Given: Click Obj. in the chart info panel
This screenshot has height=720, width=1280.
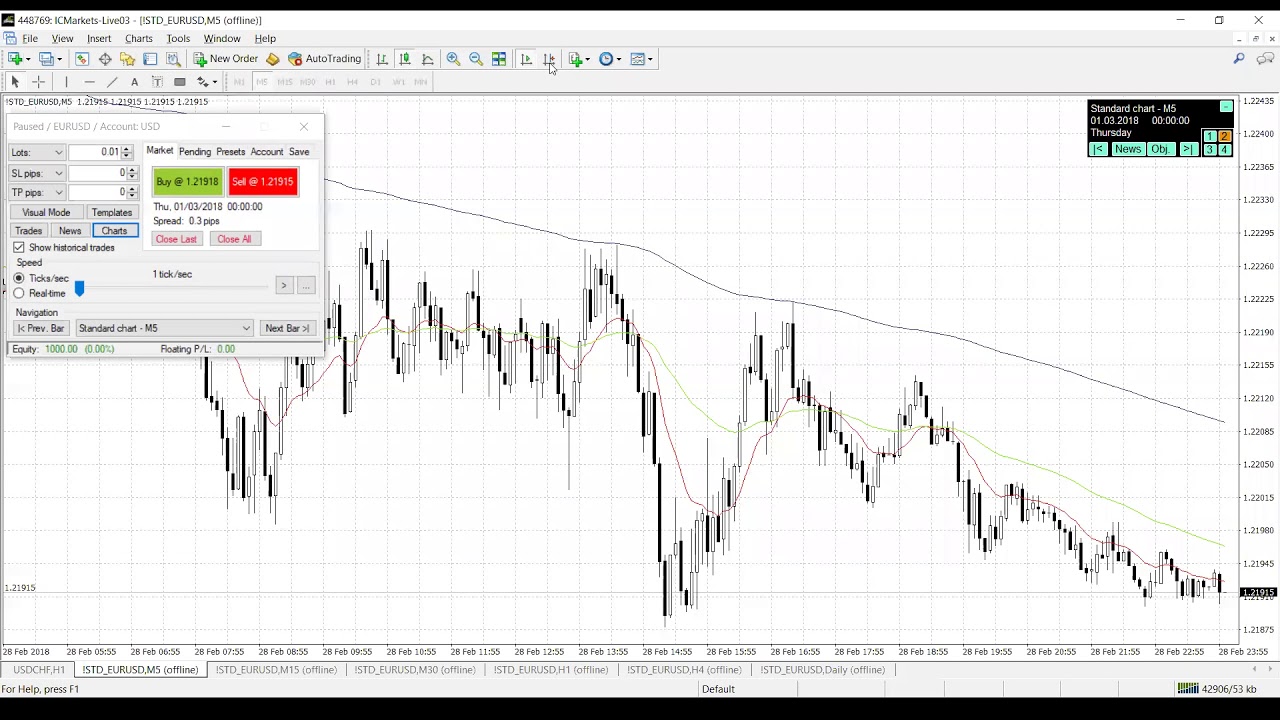Looking at the screenshot, I should point(1160,150).
